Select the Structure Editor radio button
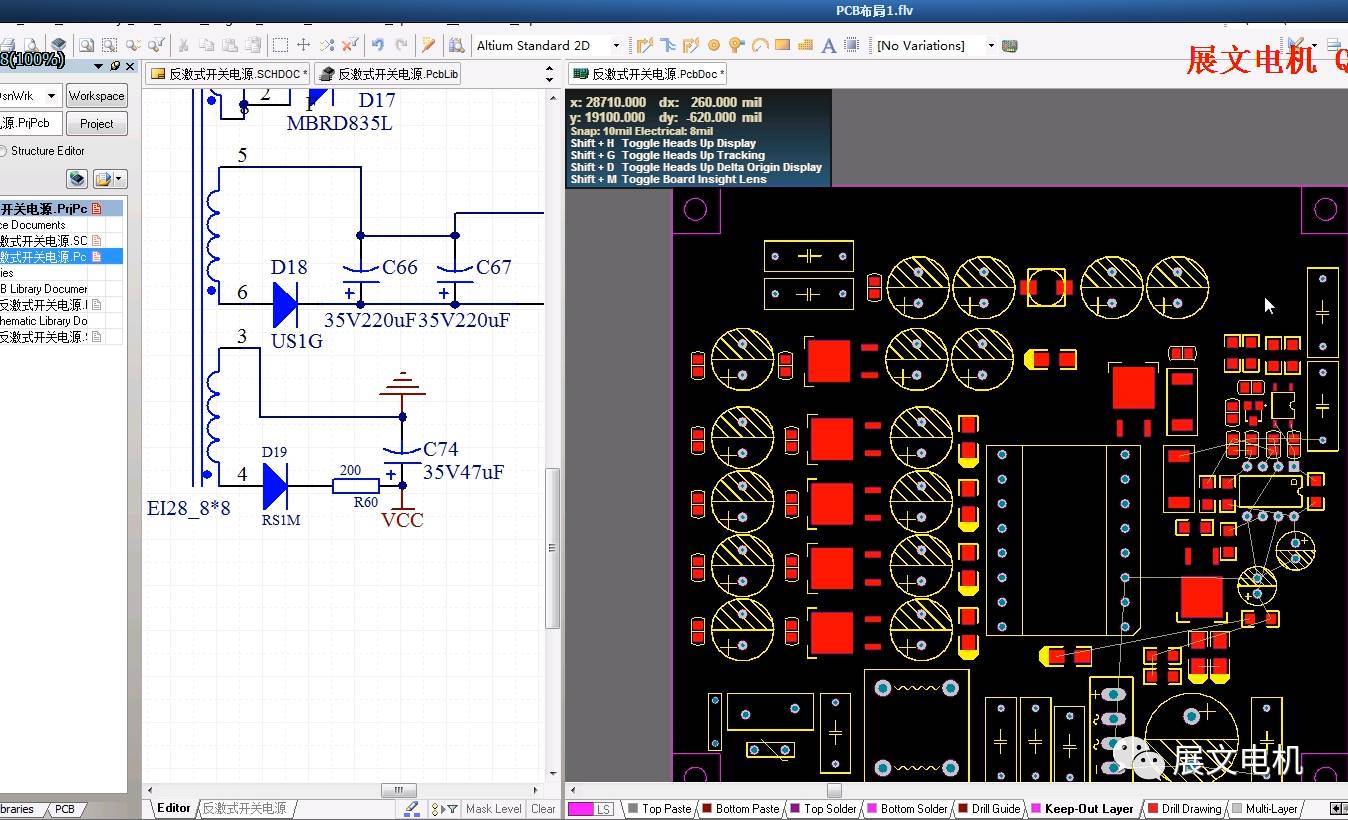Screen dimensions: 1348x820 click(3, 151)
